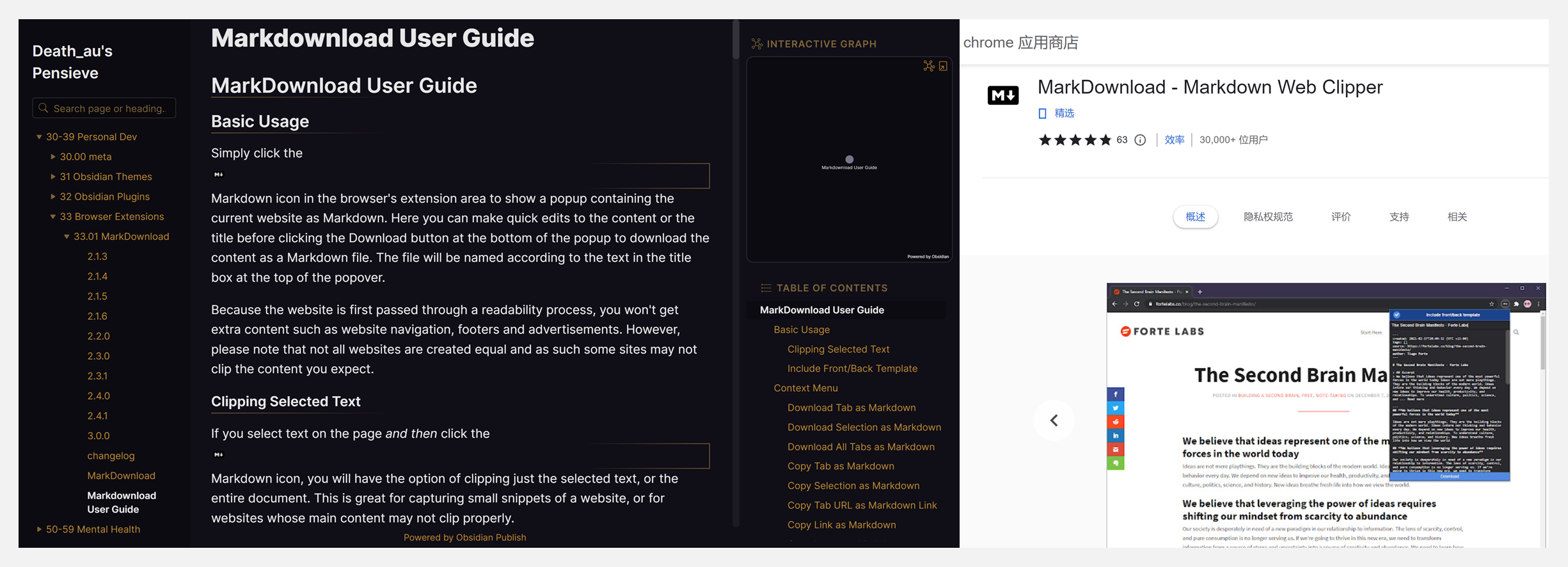Click the M↓ icon image under Simply click the
Viewport: 1568px width, 567px height.
click(x=218, y=174)
